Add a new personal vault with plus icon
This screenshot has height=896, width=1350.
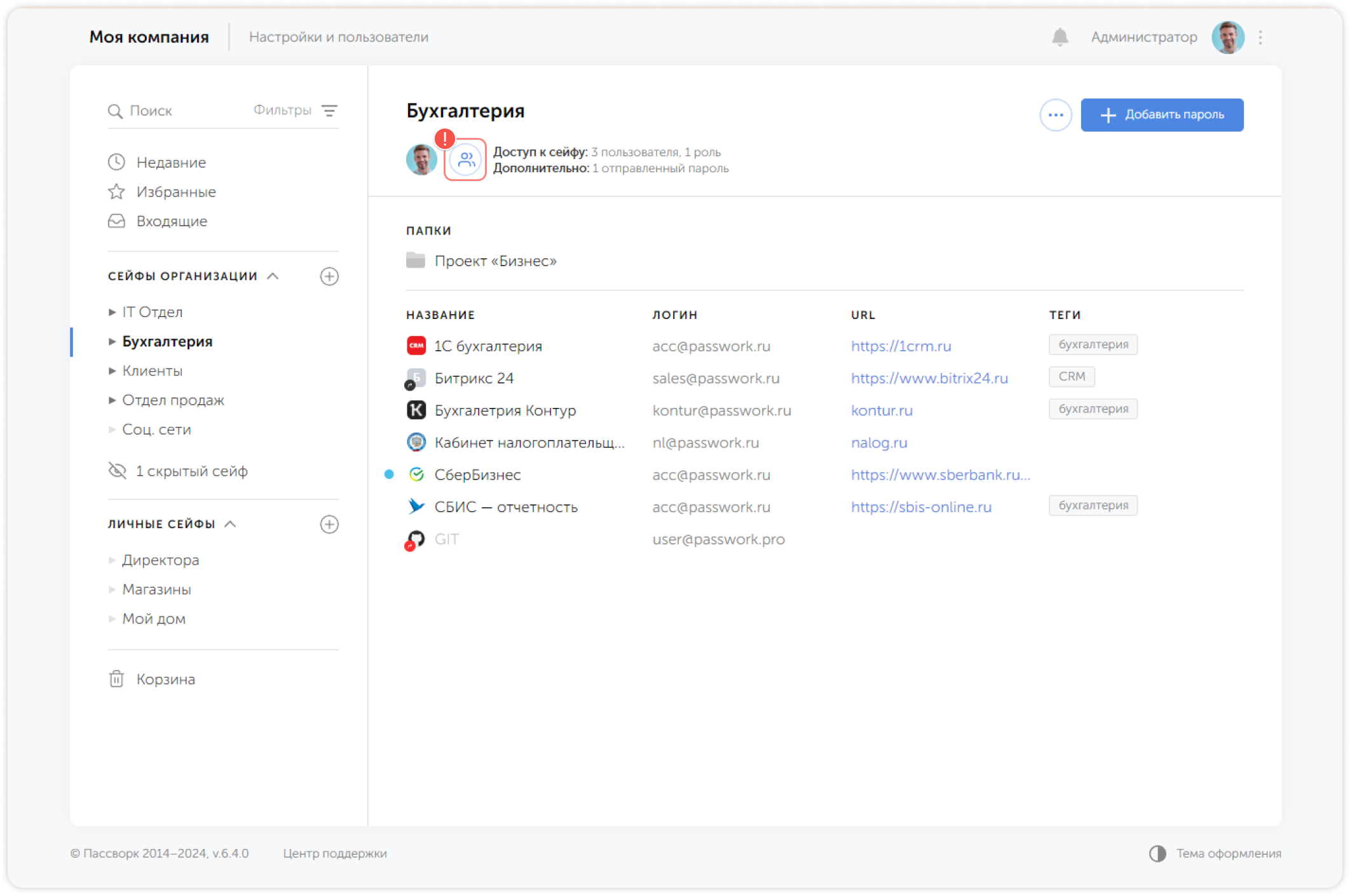pos(329,524)
